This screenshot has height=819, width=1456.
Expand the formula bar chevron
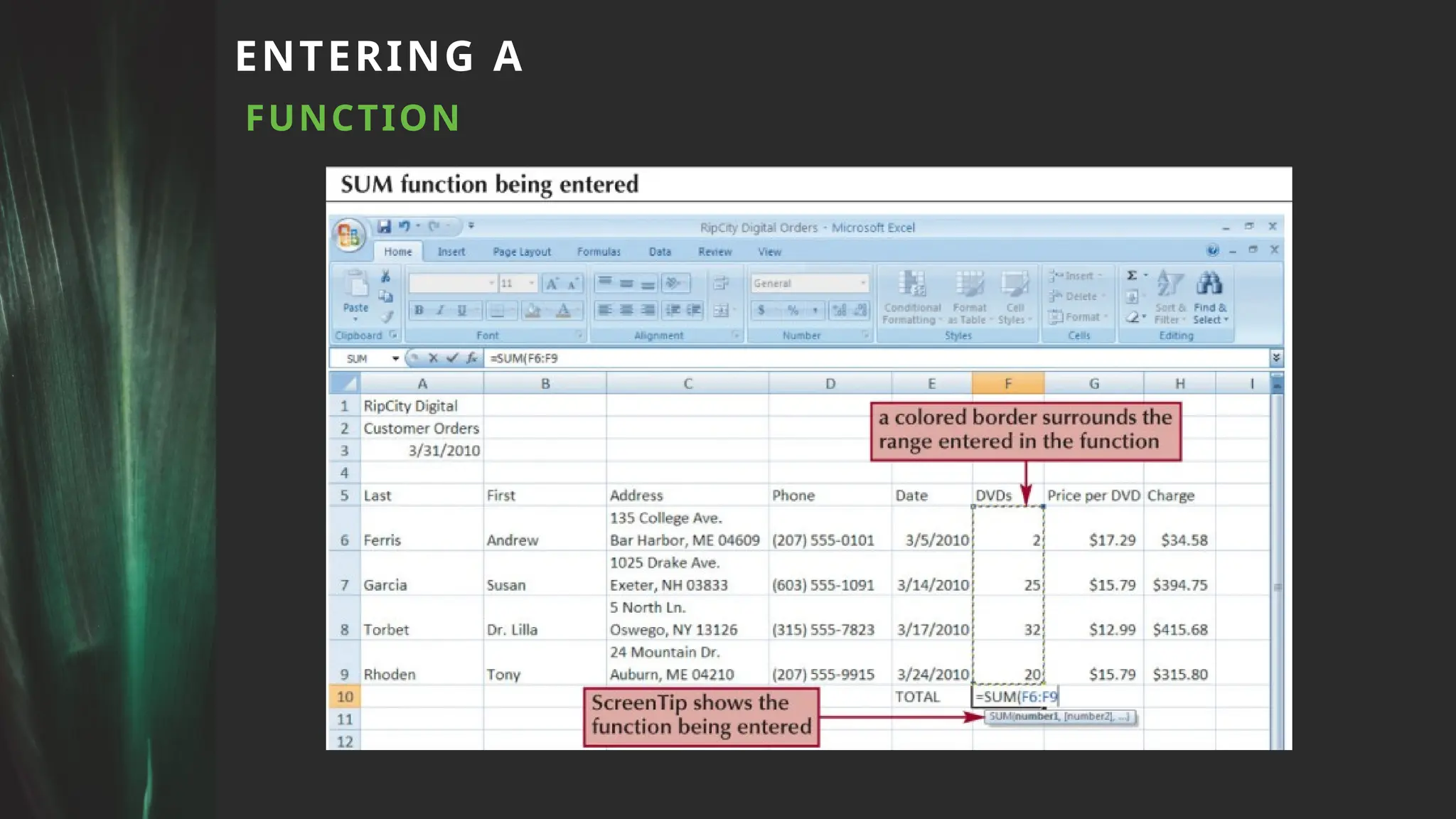pos(1276,358)
